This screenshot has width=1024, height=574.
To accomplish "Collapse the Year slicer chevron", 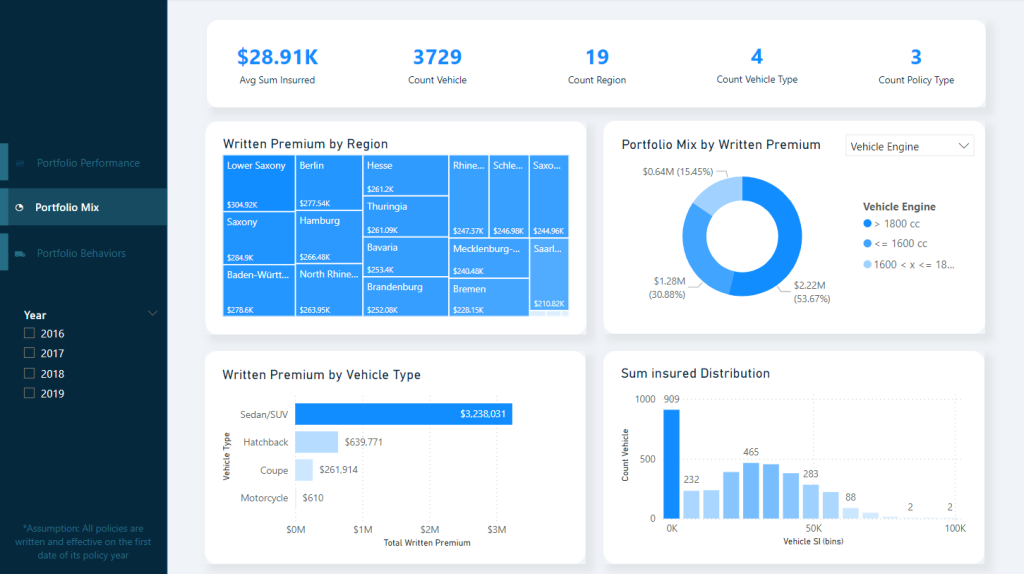I will point(152,314).
